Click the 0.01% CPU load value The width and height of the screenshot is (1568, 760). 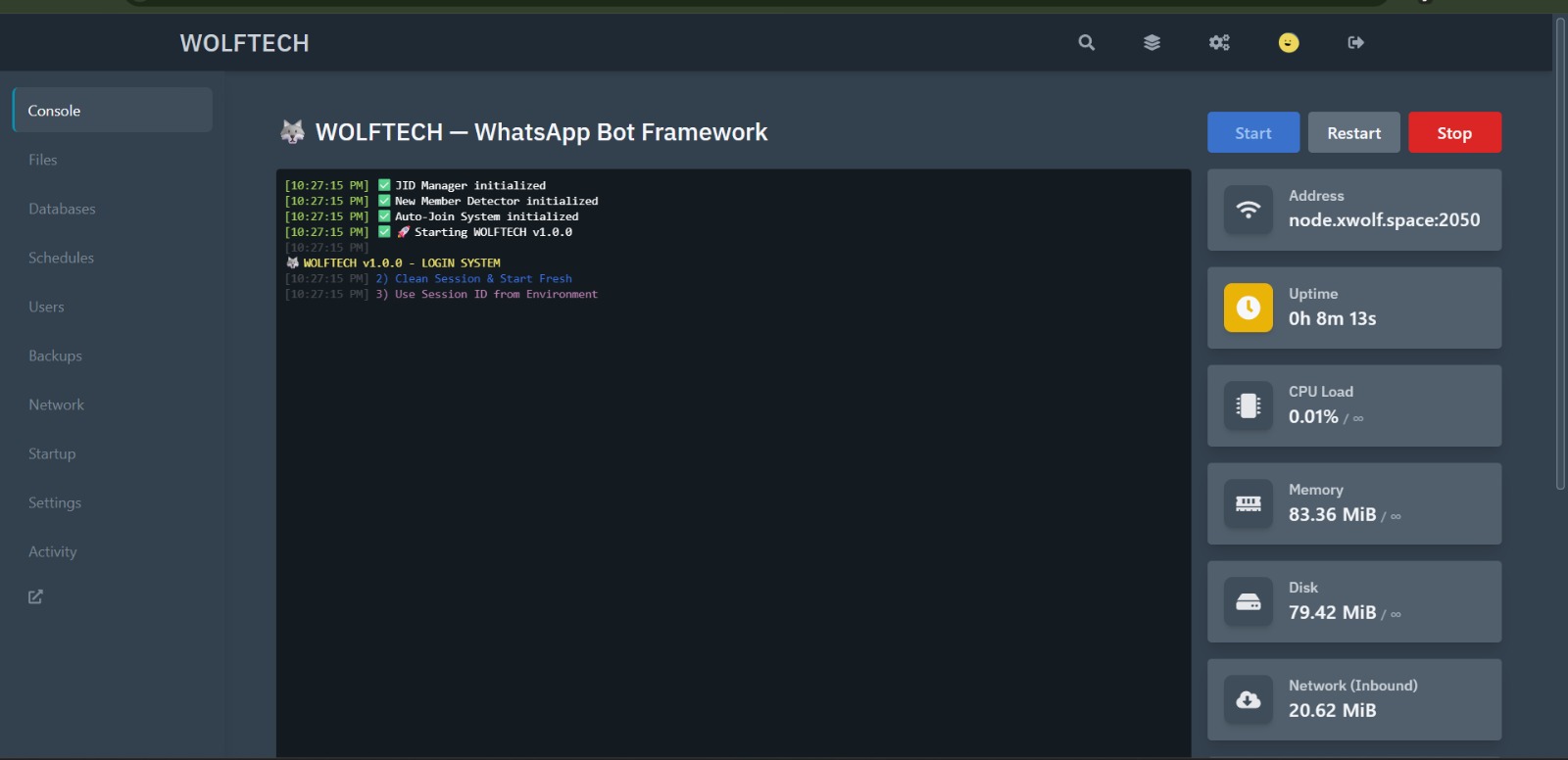(1313, 416)
